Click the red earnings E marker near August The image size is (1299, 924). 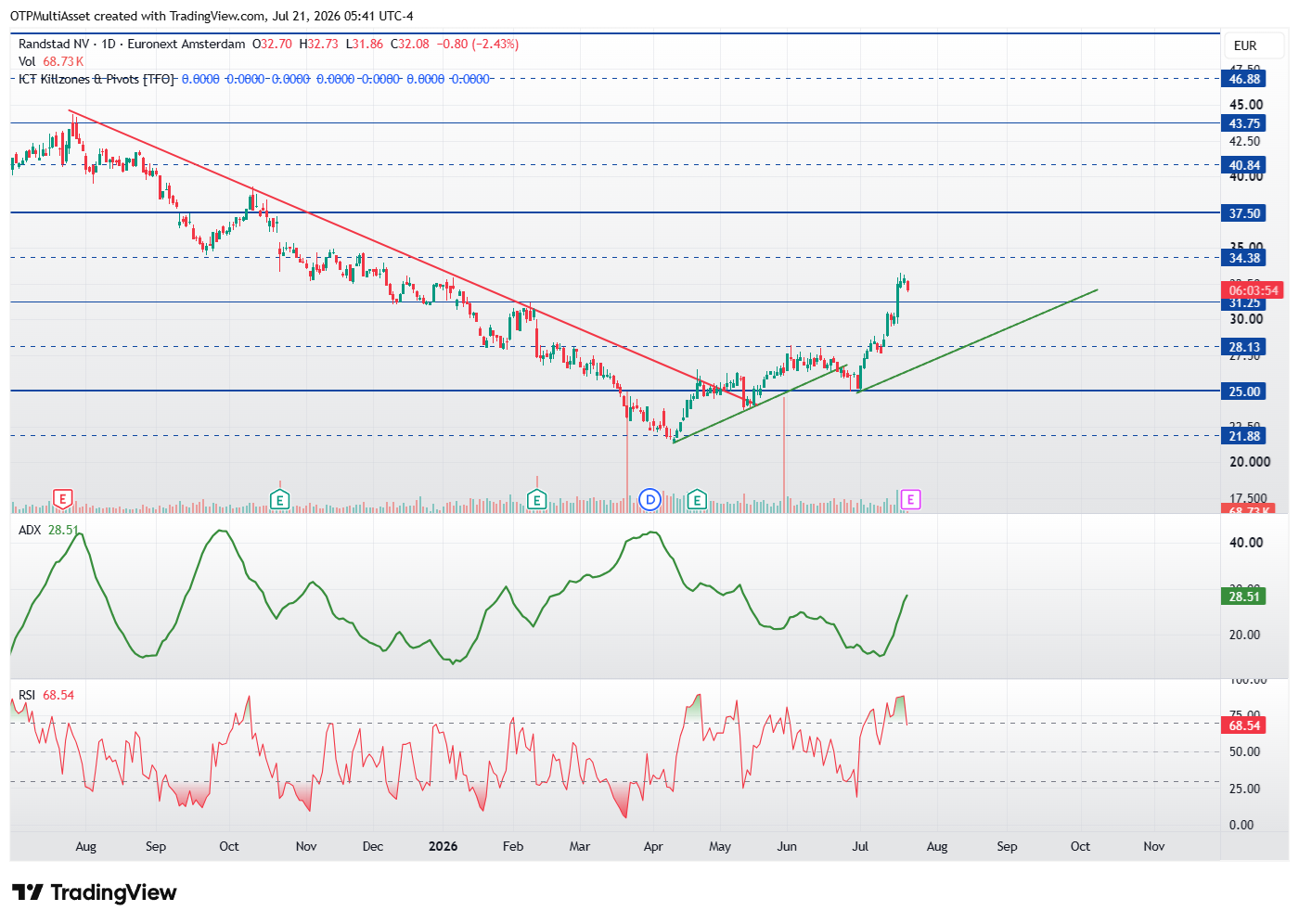coord(63,500)
